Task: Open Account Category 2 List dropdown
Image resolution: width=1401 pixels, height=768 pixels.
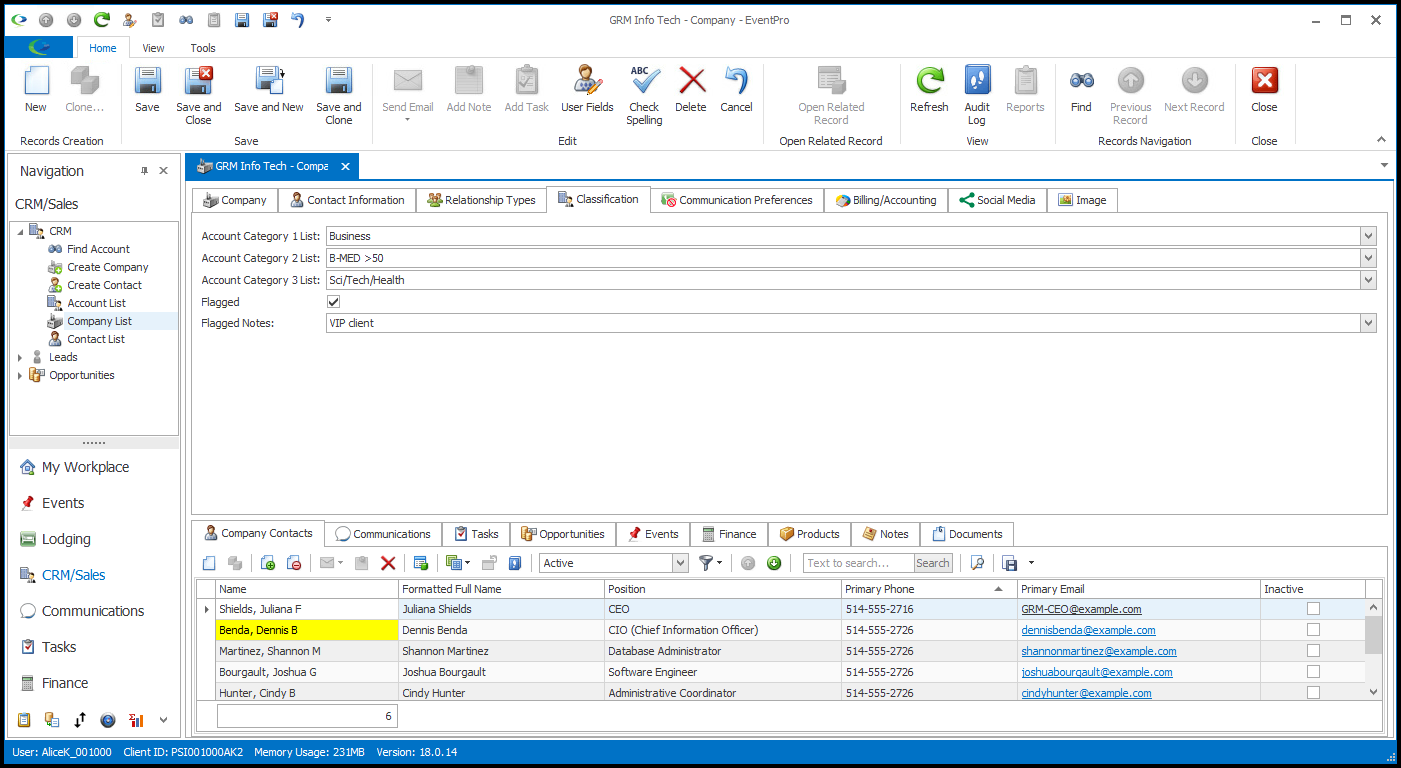Action: tap(1368, 258)
